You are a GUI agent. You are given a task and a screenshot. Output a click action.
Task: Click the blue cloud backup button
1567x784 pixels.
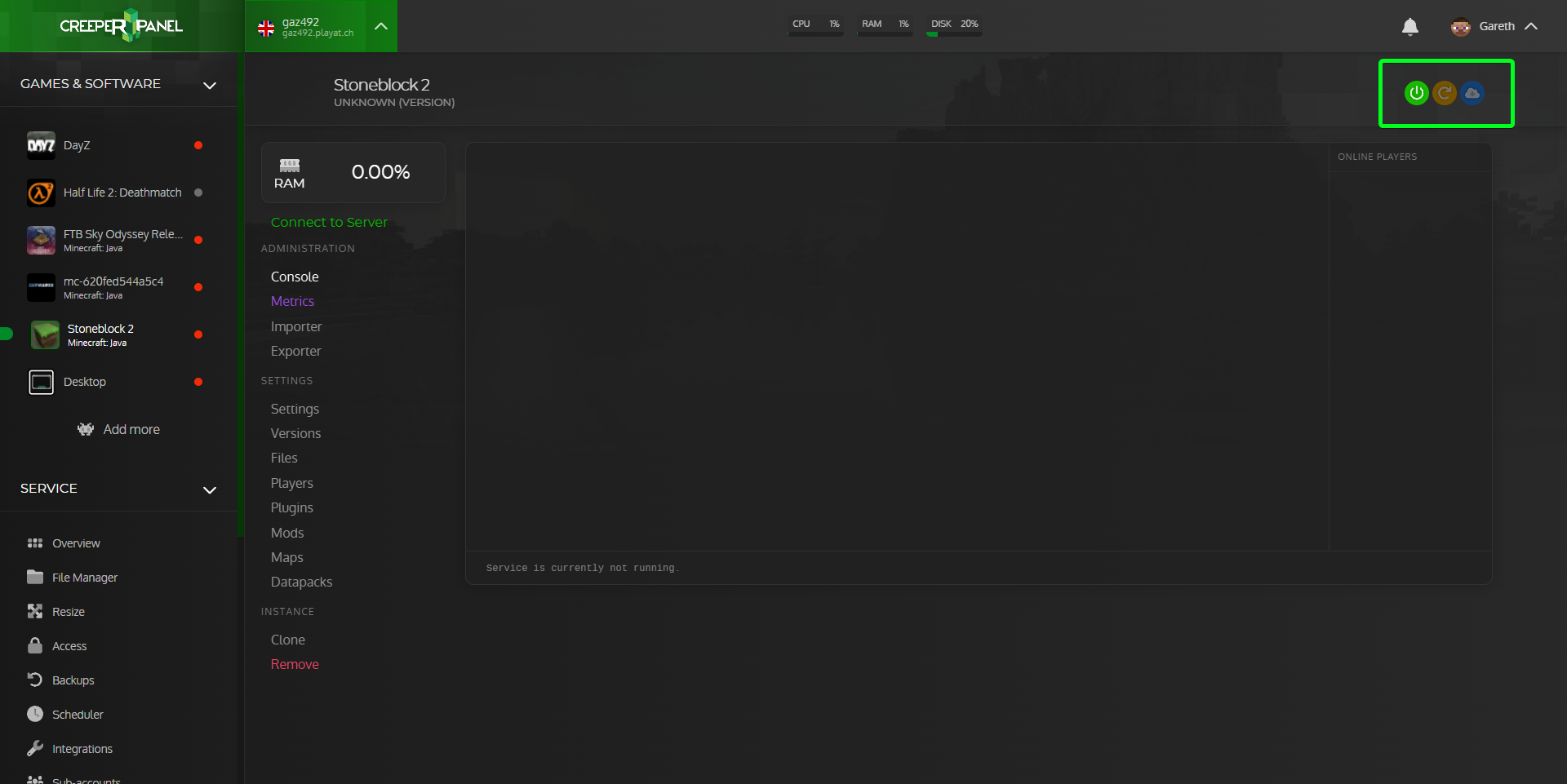[1472, 93]
